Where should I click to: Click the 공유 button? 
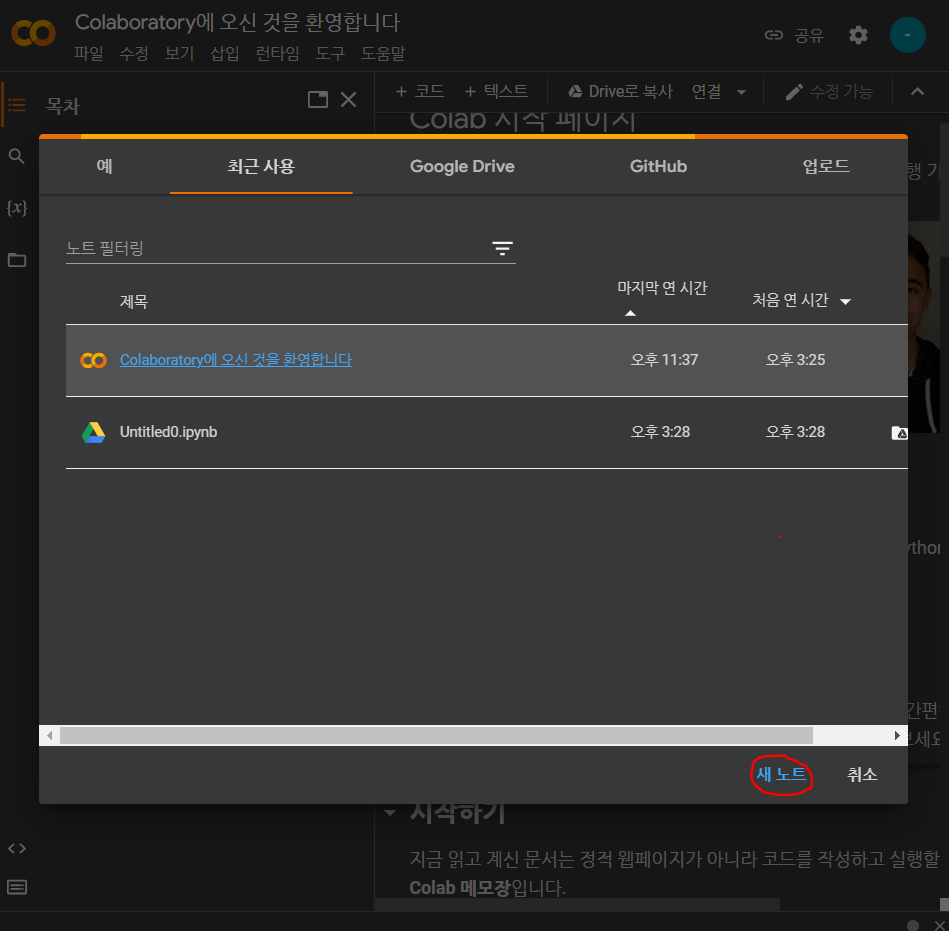click(x=794, y=35)
